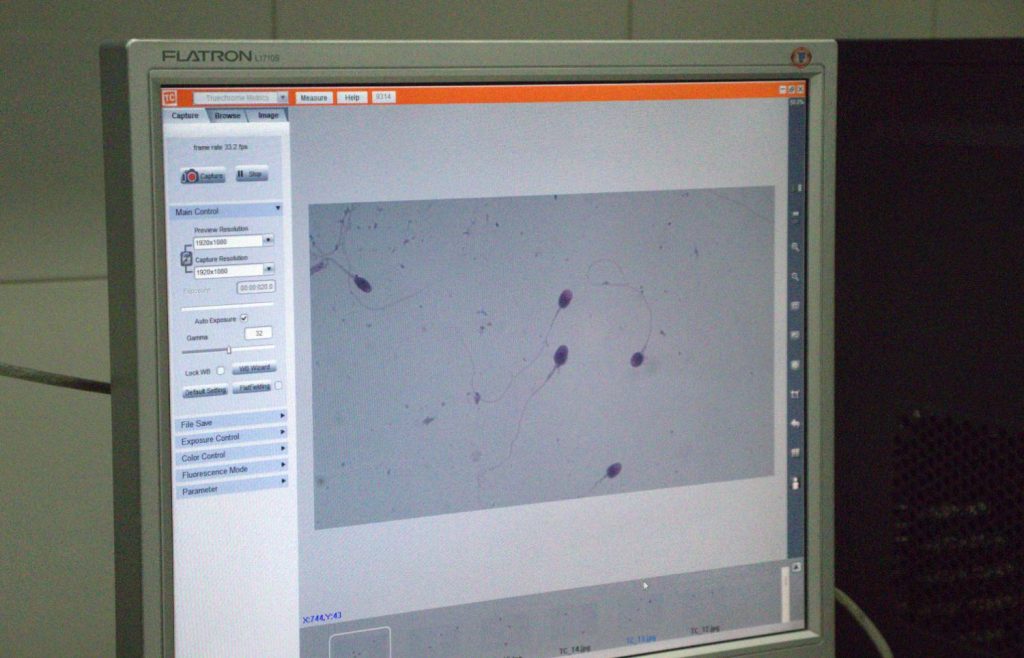The image size is (1024, 658).
Task: Toggle the checkbox beside FlatFielding
Action: tap(279, 385)
